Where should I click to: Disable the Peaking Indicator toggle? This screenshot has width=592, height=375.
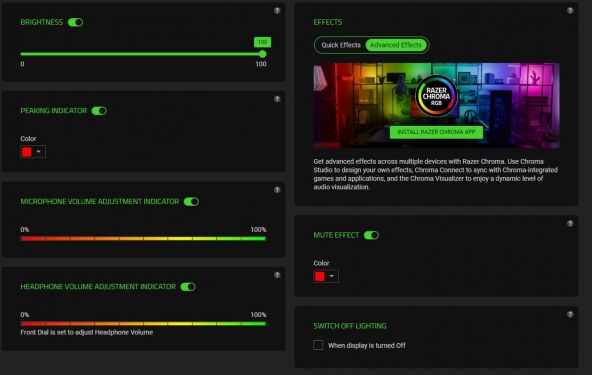(x=99, y=111)
